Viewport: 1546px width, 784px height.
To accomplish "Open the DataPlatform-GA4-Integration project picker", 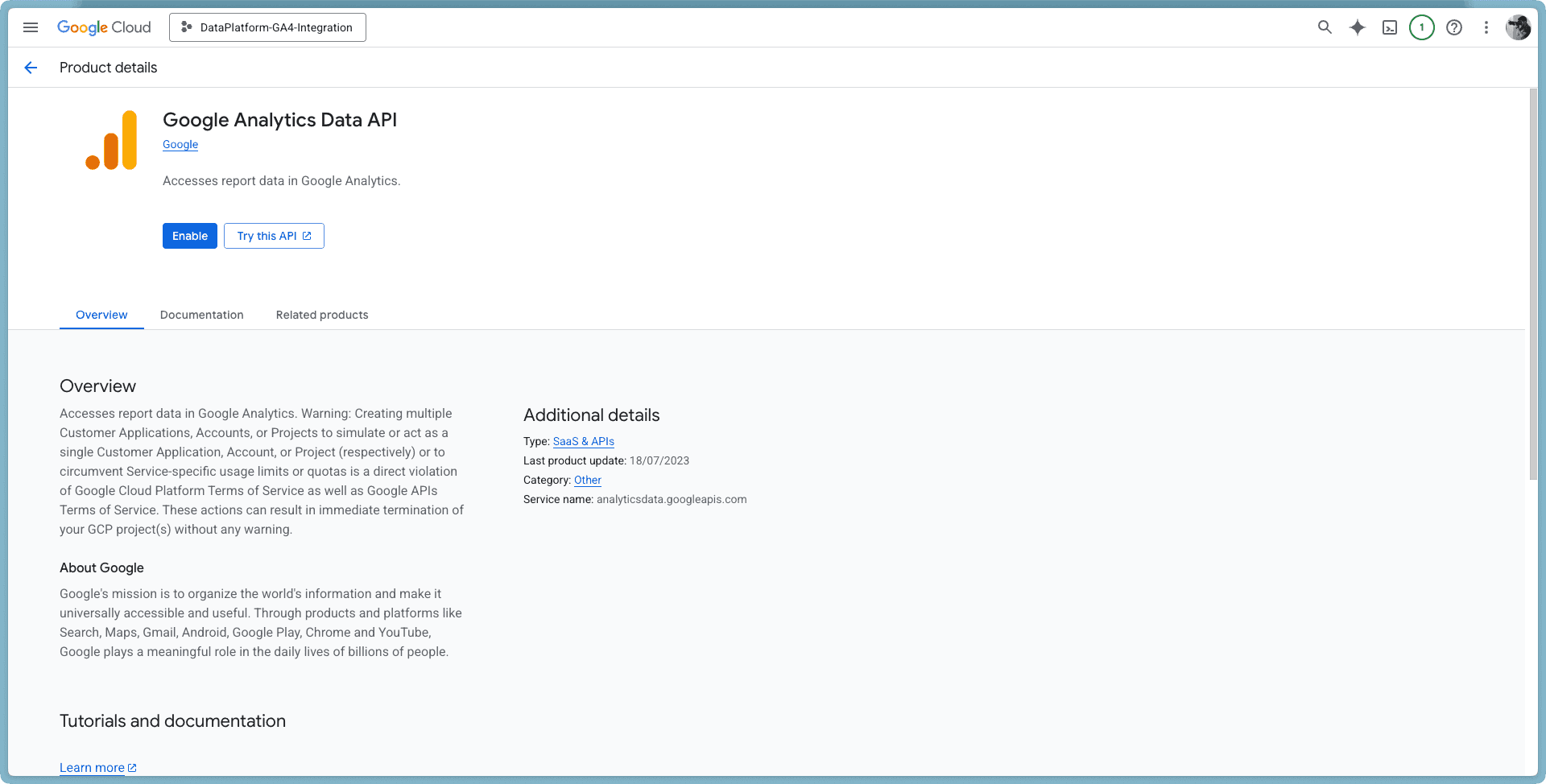I will click(267, 27).
